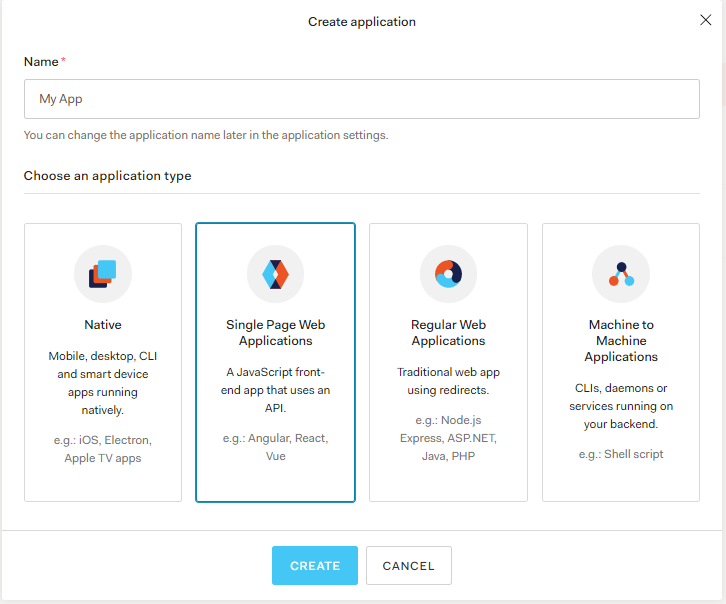The width and height of the screenshot is (726, 604).
Task: Click the Regular Web Applications icon
Action: [x=448, y=274]
